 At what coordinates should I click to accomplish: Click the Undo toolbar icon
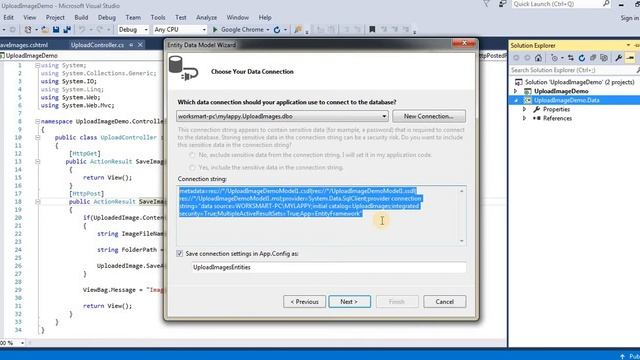coord(82,29)
